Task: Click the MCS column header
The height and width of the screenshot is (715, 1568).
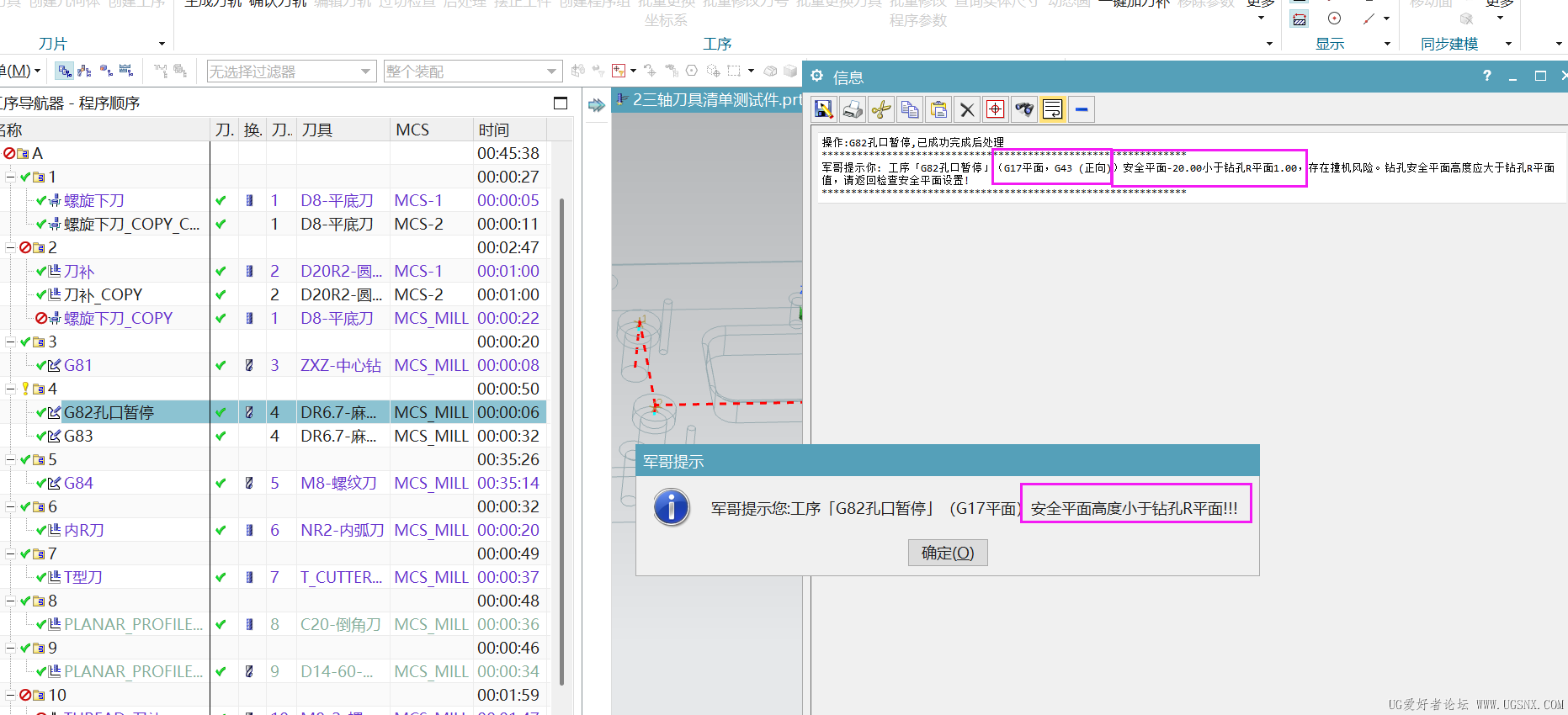Action: [432, 130]
